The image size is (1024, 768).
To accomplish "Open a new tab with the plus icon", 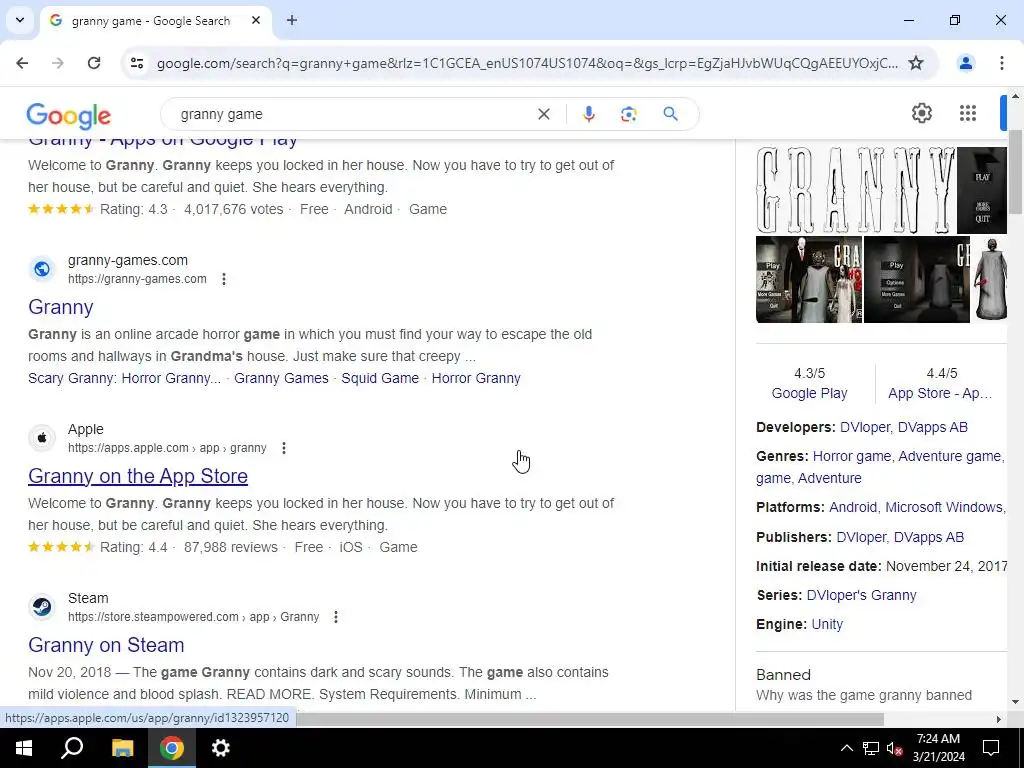I will (292, 20).
